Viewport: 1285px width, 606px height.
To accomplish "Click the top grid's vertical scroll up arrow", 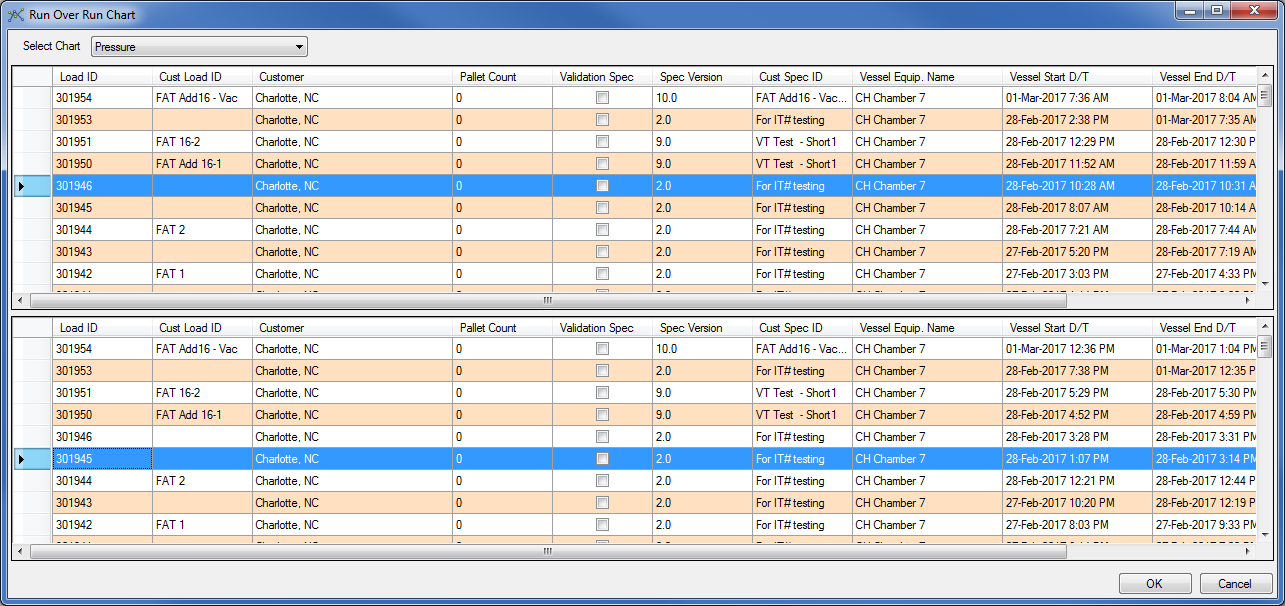I will 1264,77.
